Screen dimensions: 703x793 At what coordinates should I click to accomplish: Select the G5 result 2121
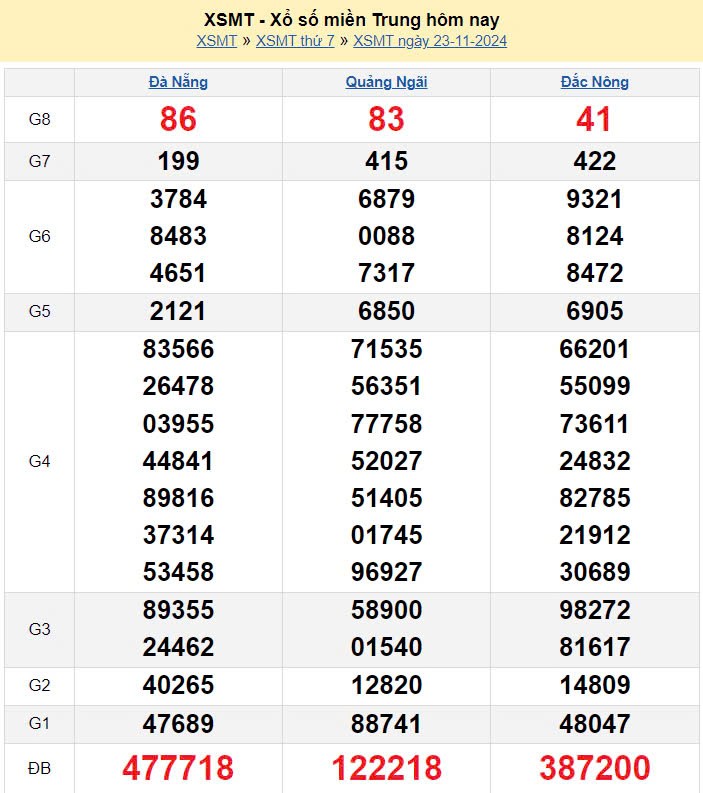tap(178, 311)
